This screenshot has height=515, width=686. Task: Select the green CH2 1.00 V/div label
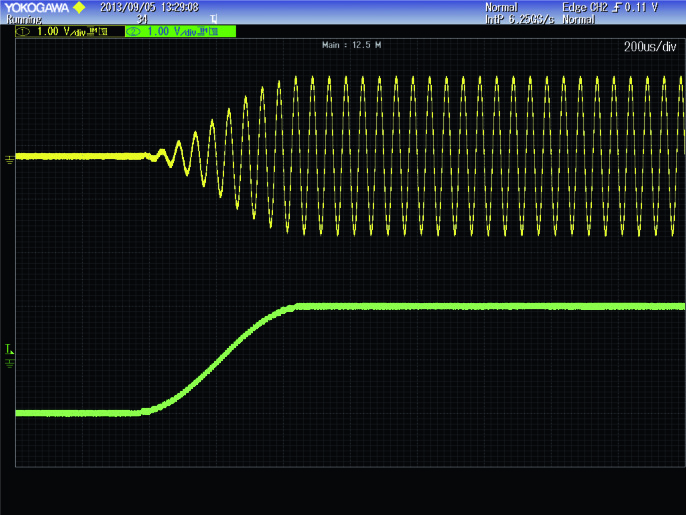point(172,32)
